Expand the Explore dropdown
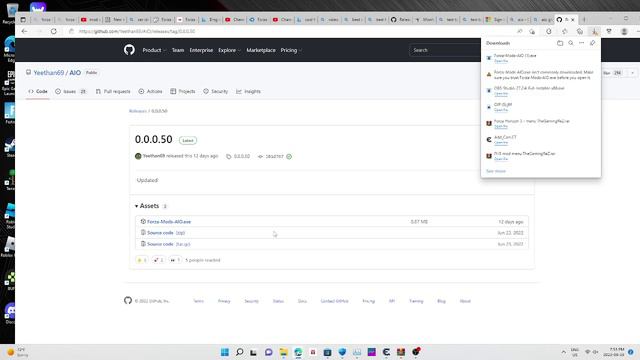Screen dimensions: 640x360 229,50
